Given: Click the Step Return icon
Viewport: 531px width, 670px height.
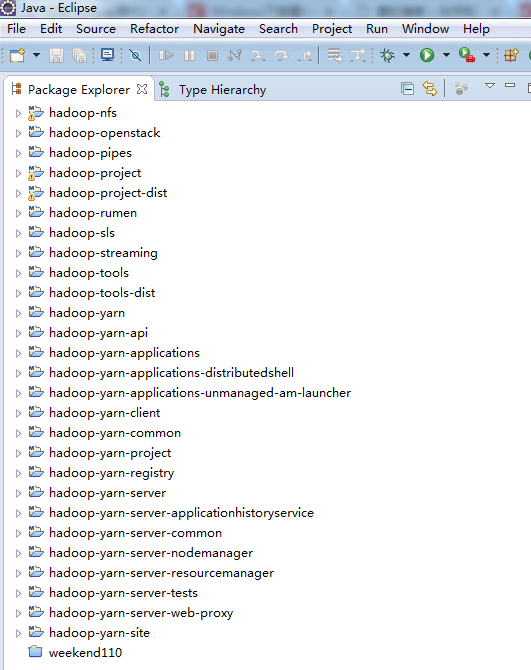Looking at the screenshot, I should [x=305, y=56].
